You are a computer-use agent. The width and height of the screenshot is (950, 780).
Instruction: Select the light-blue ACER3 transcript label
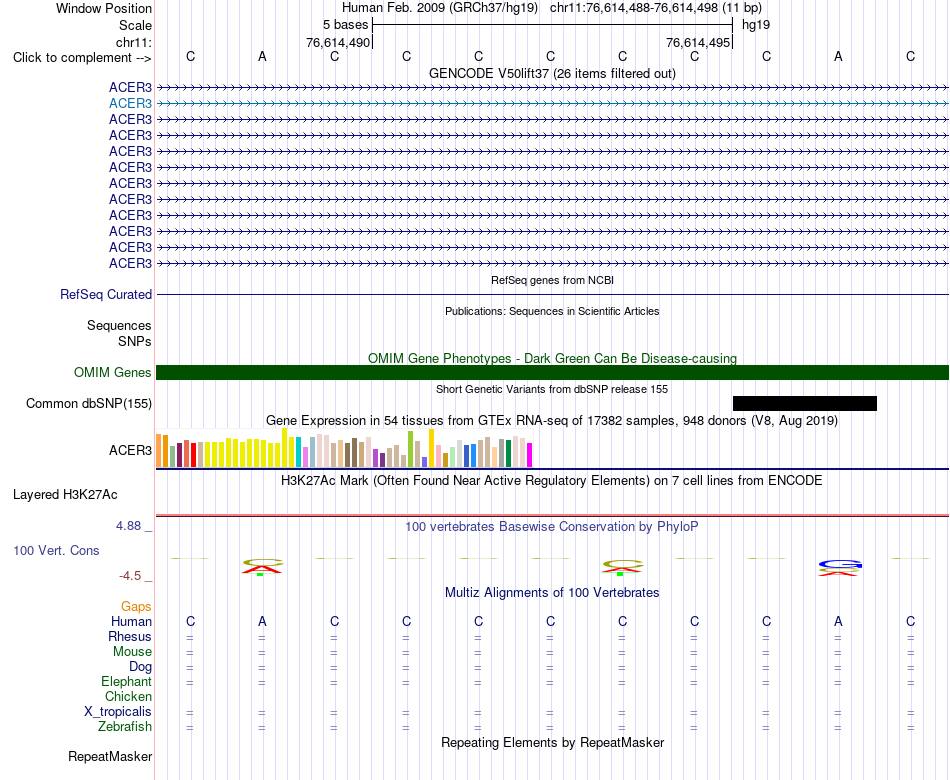[x=130, y=104]
